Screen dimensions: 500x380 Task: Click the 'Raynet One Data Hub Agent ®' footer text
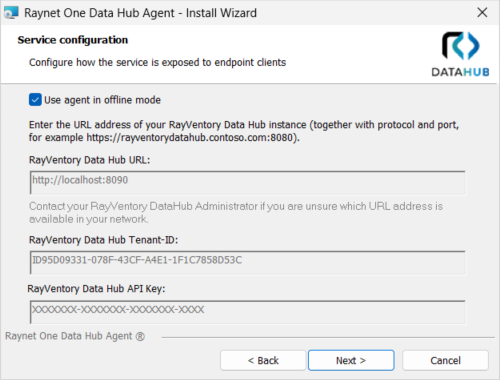click(x=75, y=336)
